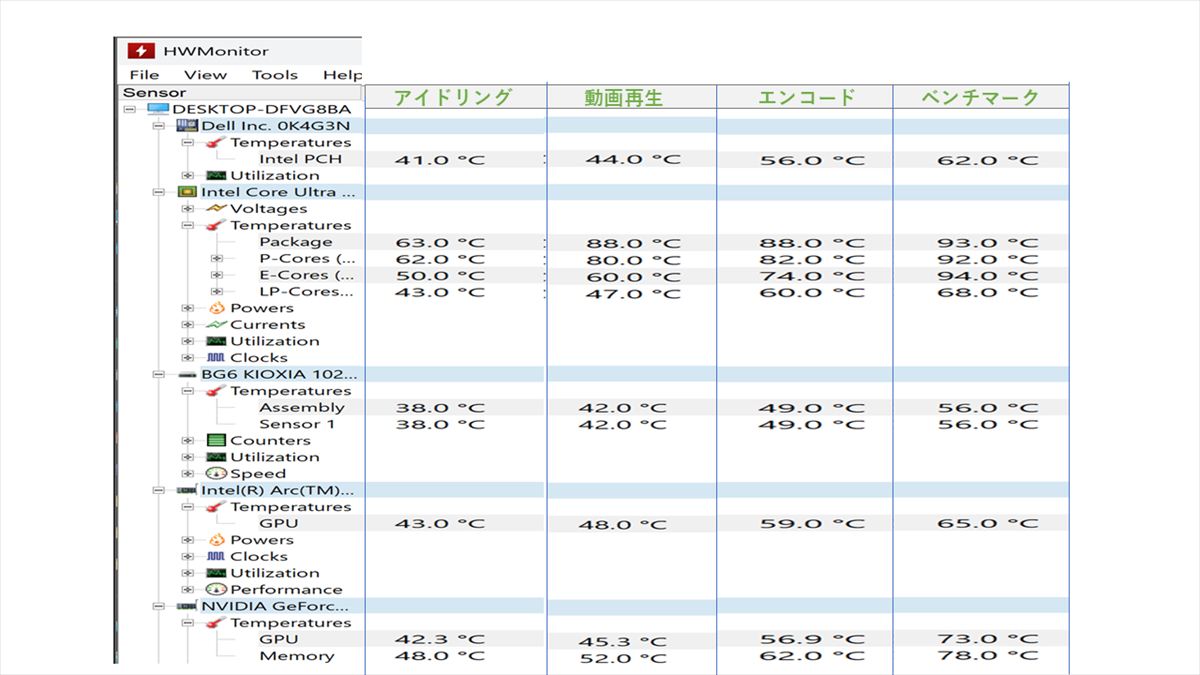The width and height of the screenshot is (1200, 675).
Task: Select the GPU row under NVIDIA GeForce
Action: 278,639
